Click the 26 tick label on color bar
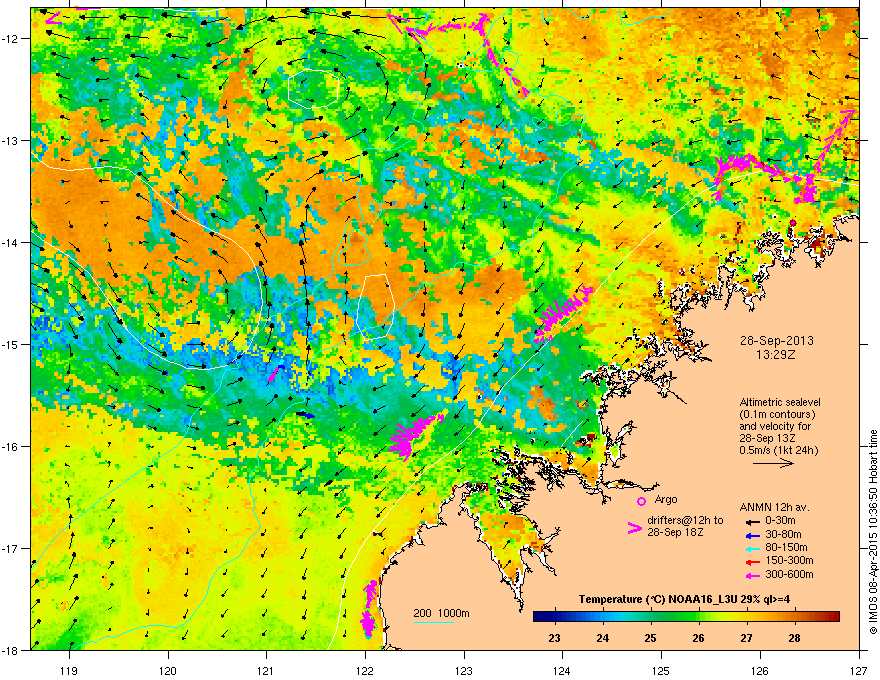Image resolution: width=880 pixels, height=680 pixels. (x=699, y=638)
